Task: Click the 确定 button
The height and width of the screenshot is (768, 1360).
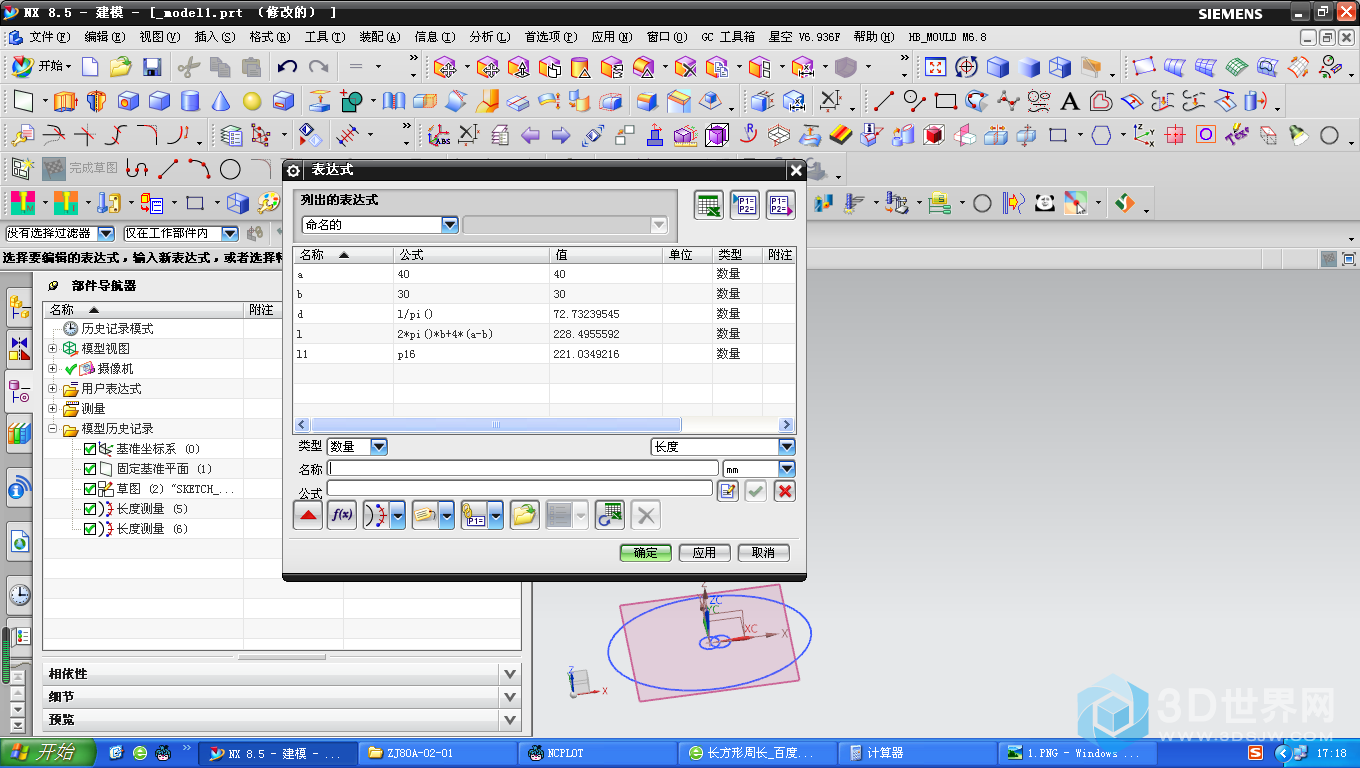Action: pos(646,553)
